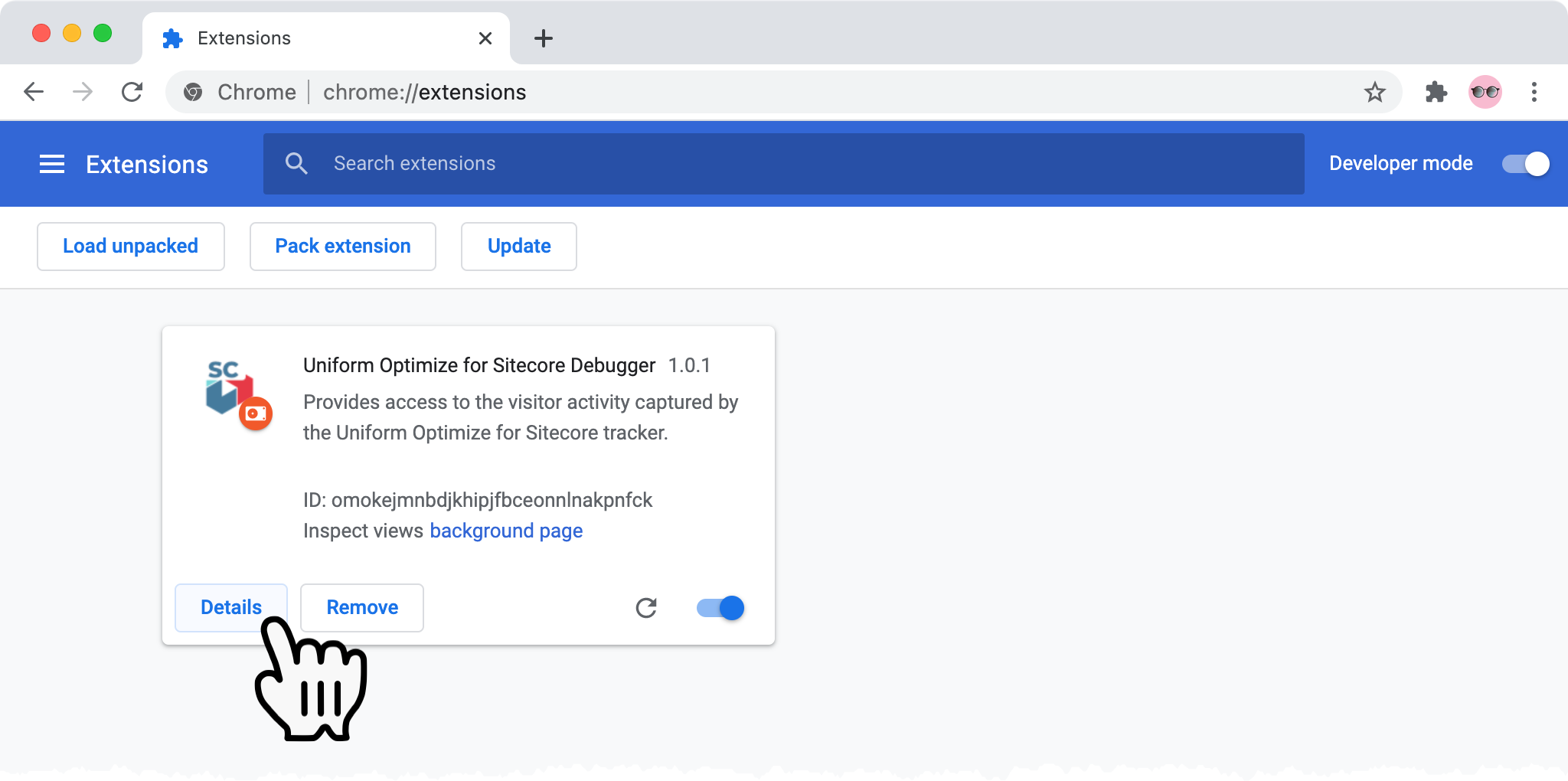Click the green maximize window button
The image size is (1568, 781).
[103, 33]
